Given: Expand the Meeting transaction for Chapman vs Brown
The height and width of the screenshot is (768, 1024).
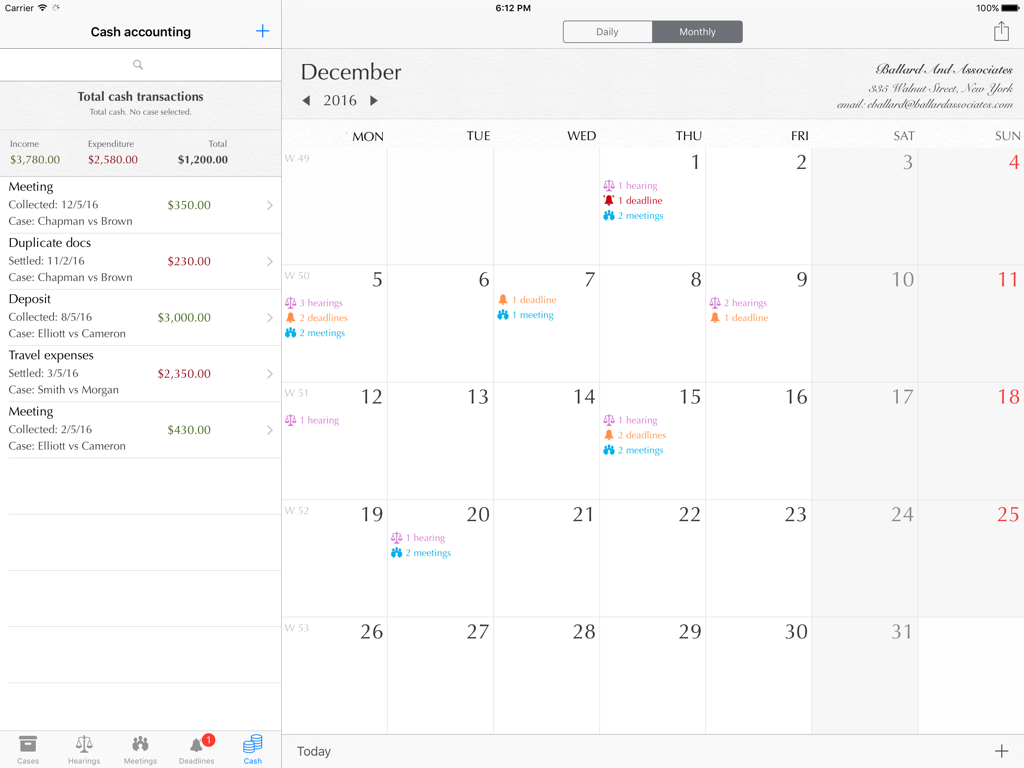Looking at the screenshot, I should [x=140, y=205].
